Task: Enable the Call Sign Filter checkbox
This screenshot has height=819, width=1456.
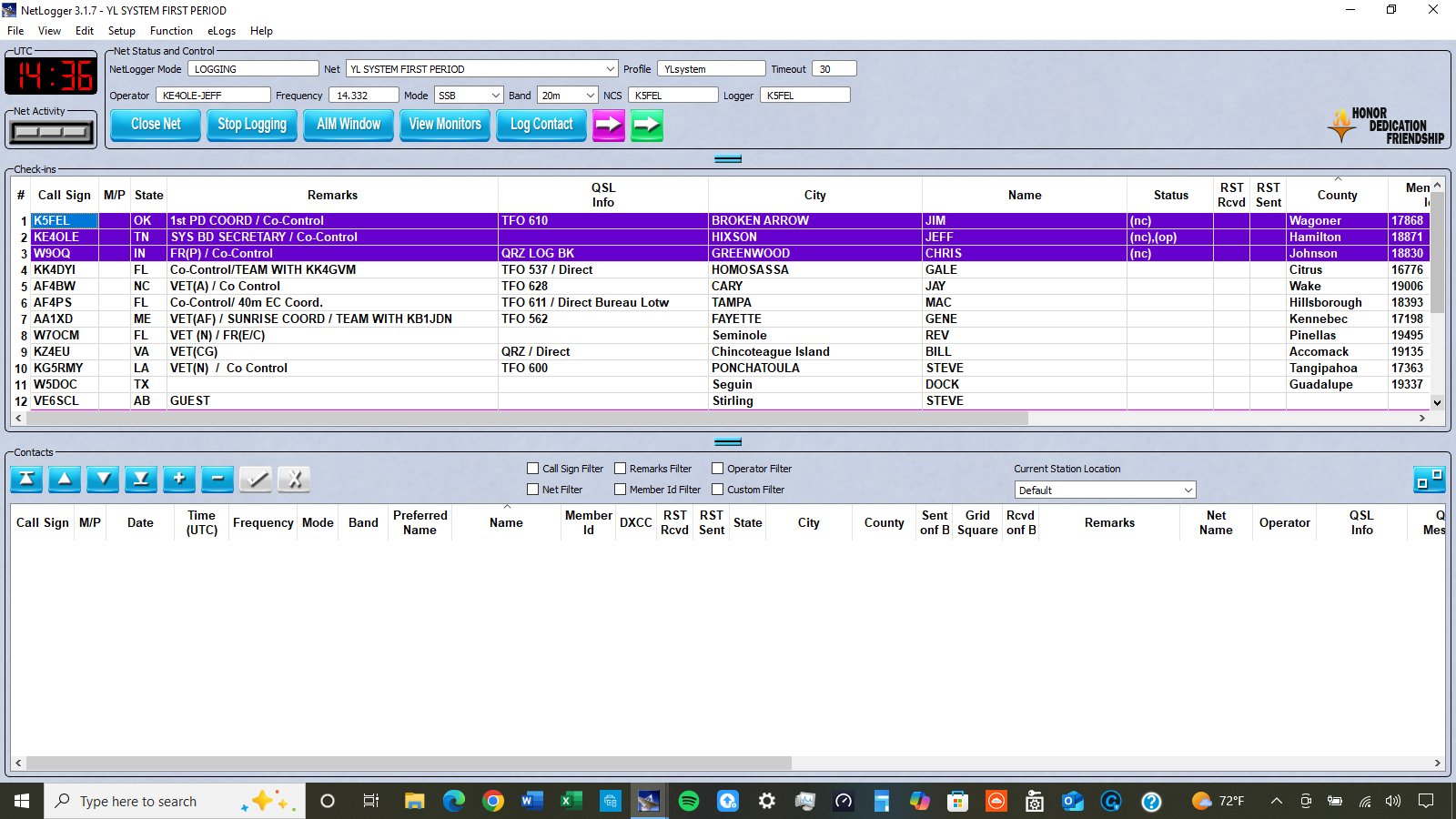Action: 533,469
